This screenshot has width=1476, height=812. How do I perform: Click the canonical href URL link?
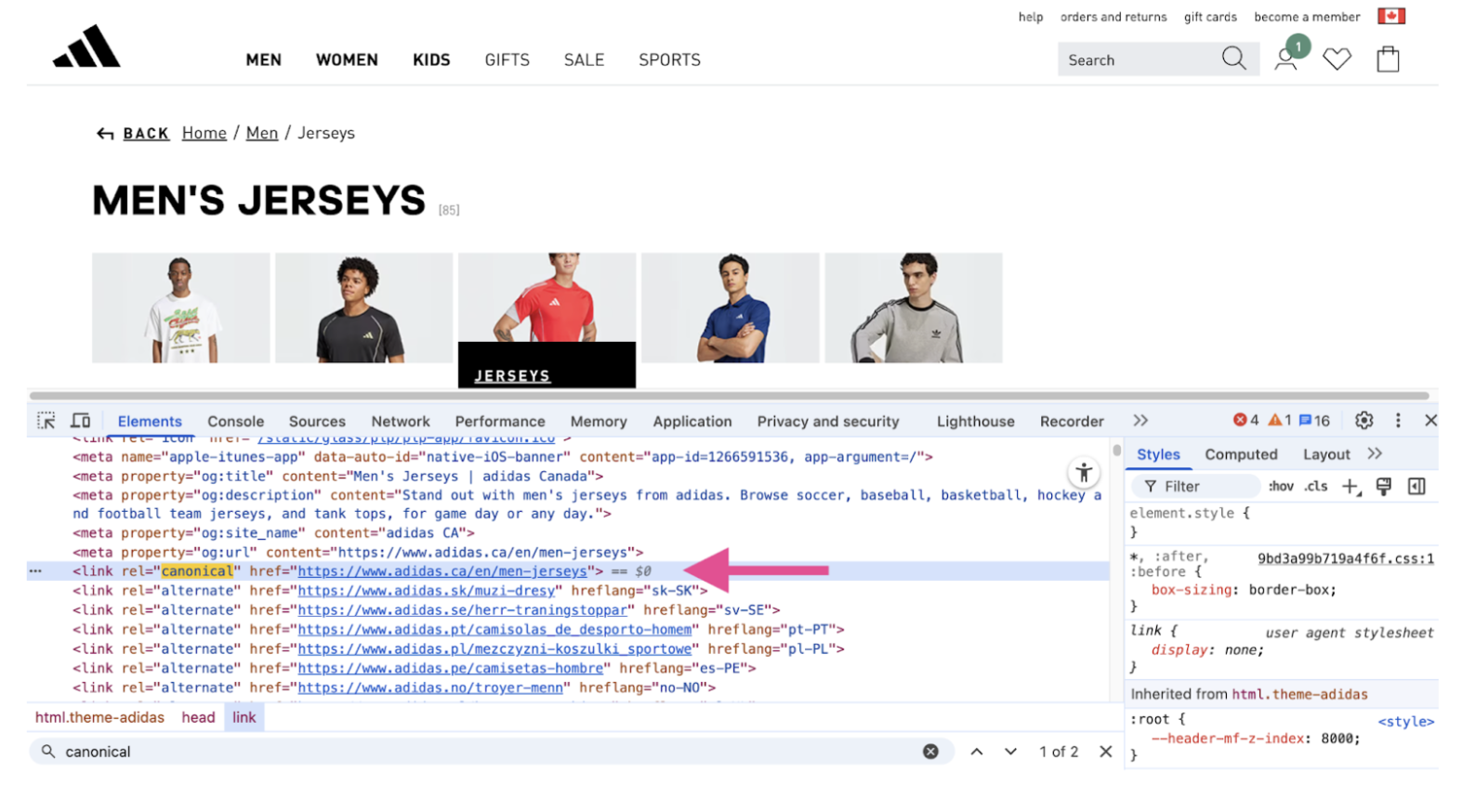442,571
